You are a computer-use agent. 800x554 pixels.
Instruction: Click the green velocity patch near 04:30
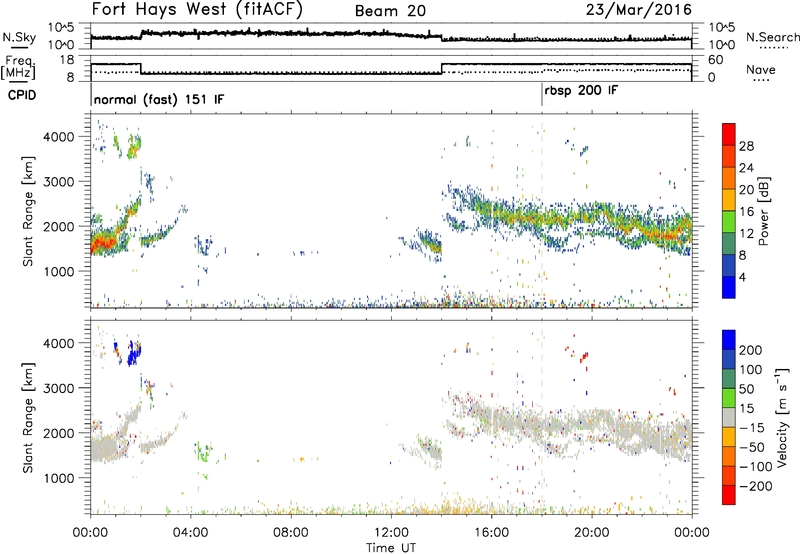click(x=203, y=452)
